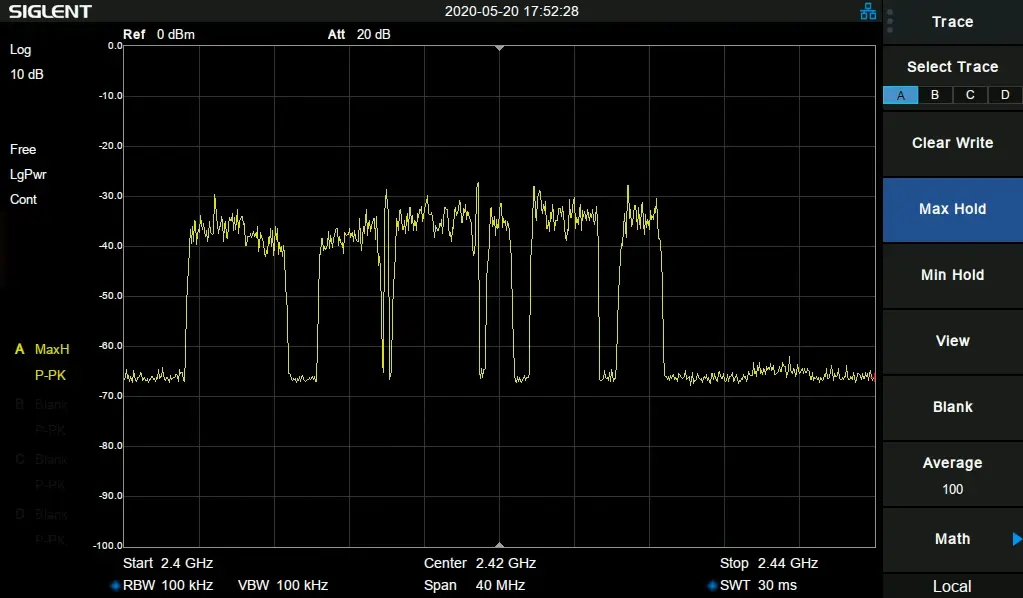
Task: Click the network connection status icon
Action: coord(868,12)
